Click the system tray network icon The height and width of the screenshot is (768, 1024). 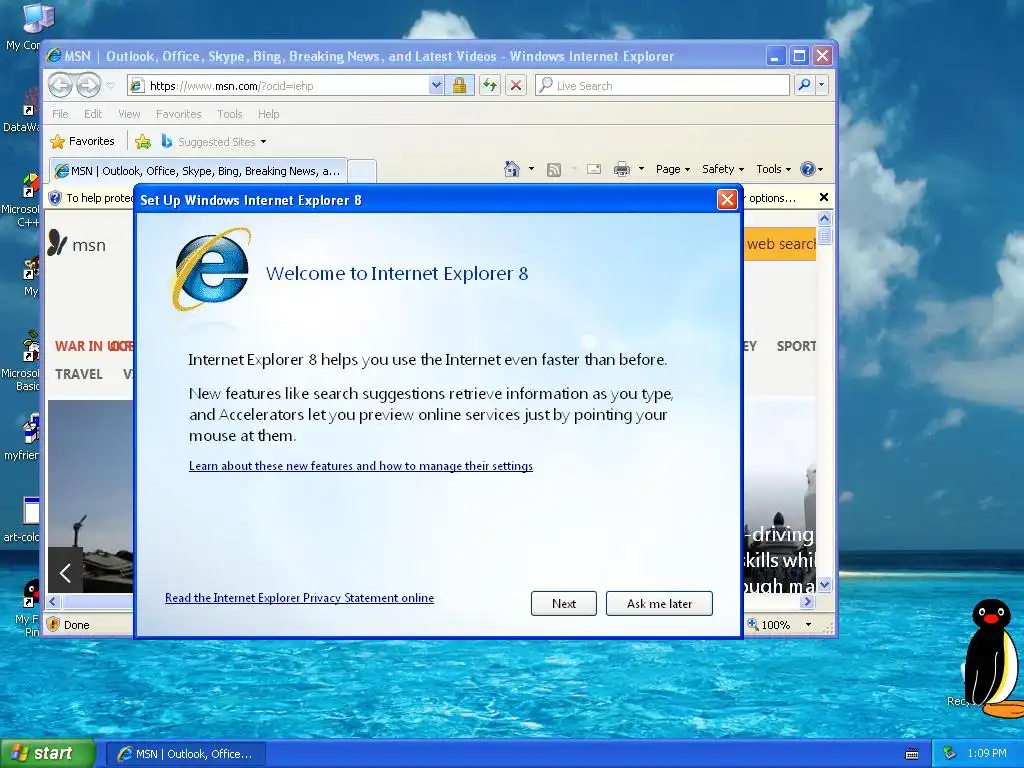coord(950,754)
